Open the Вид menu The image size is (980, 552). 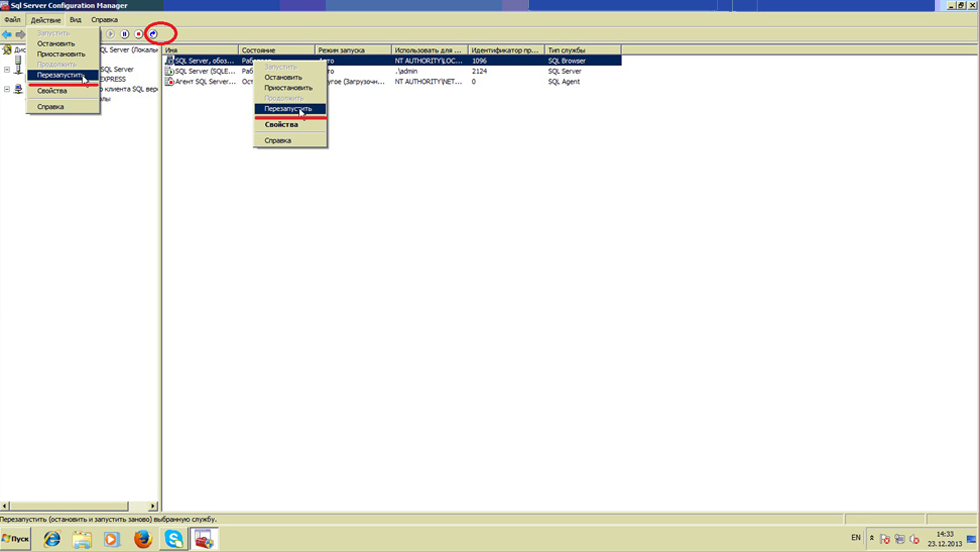click(75, 20)
